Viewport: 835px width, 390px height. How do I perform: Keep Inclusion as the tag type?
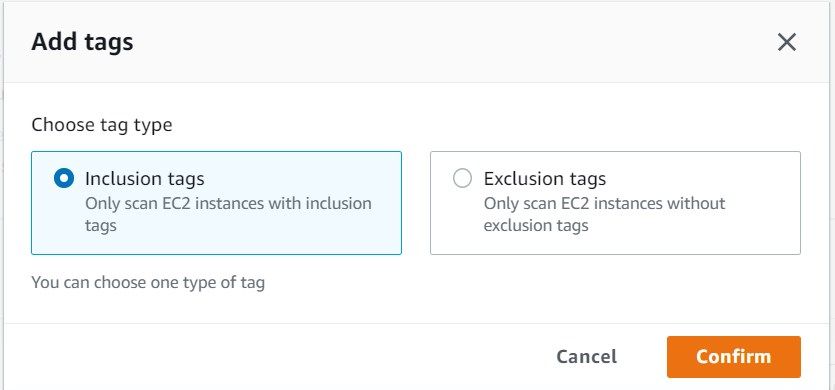coord(64,178)
